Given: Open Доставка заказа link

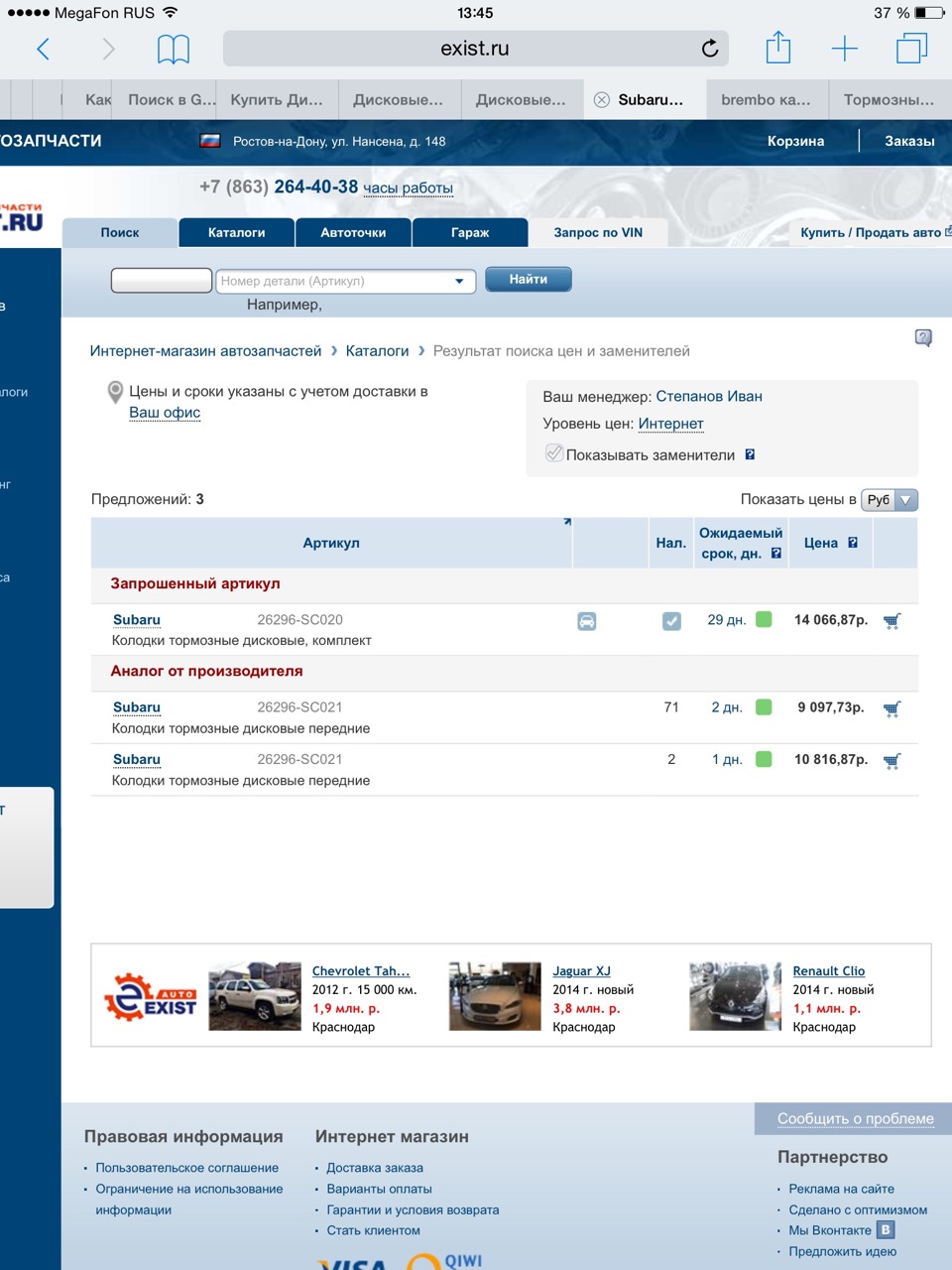Looking at the screenshot, I should tap(375, 1168).
